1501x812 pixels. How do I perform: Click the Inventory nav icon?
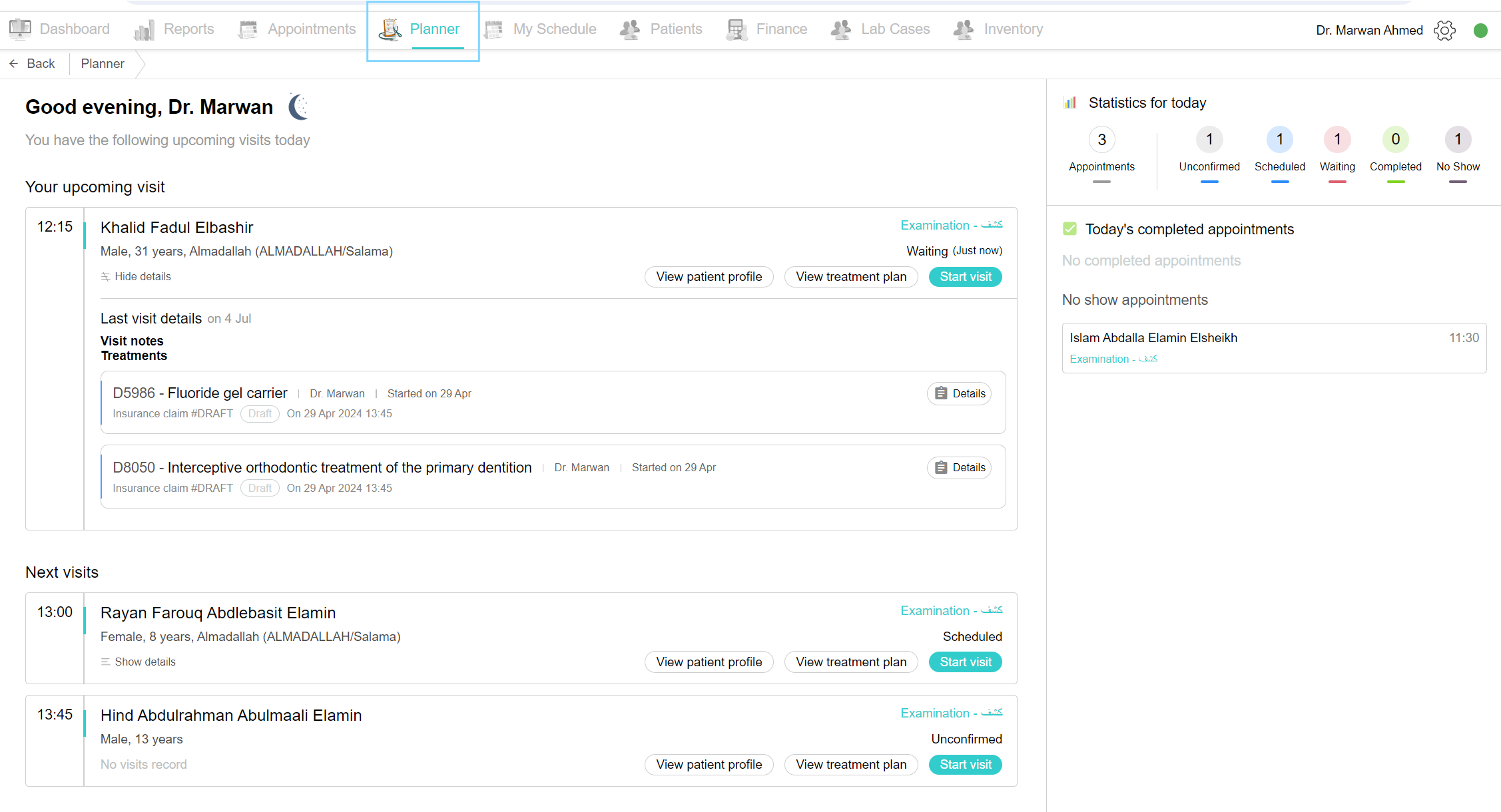(x=964, y=29)
